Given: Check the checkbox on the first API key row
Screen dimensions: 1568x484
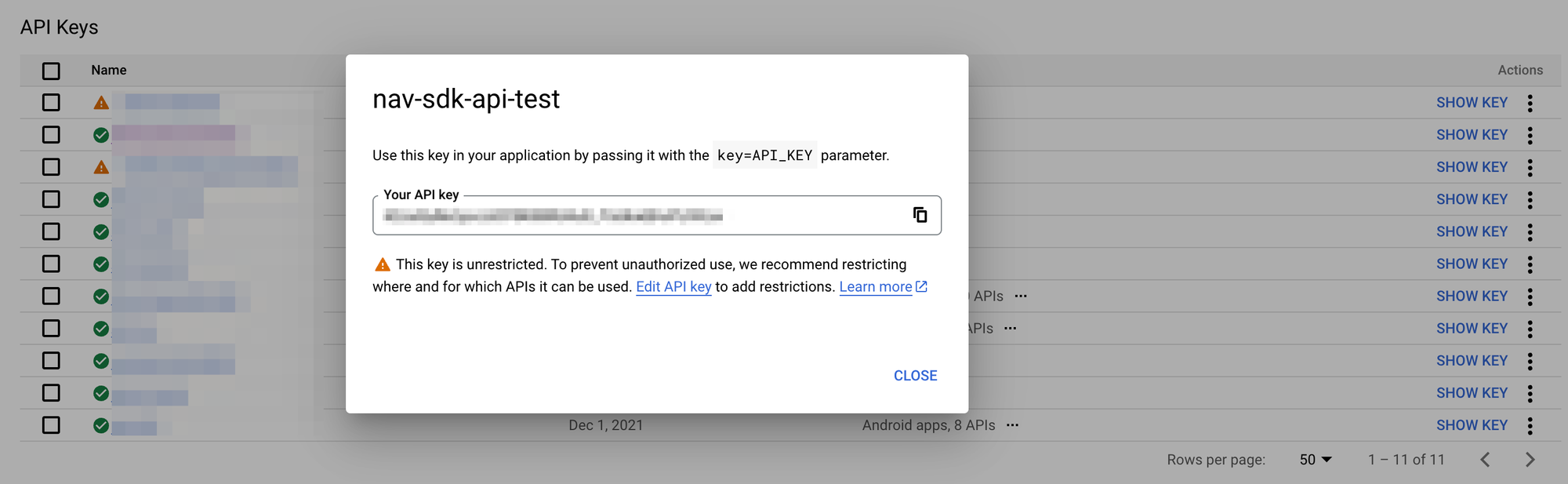Looking at the screenshot, I should (51, 102).
